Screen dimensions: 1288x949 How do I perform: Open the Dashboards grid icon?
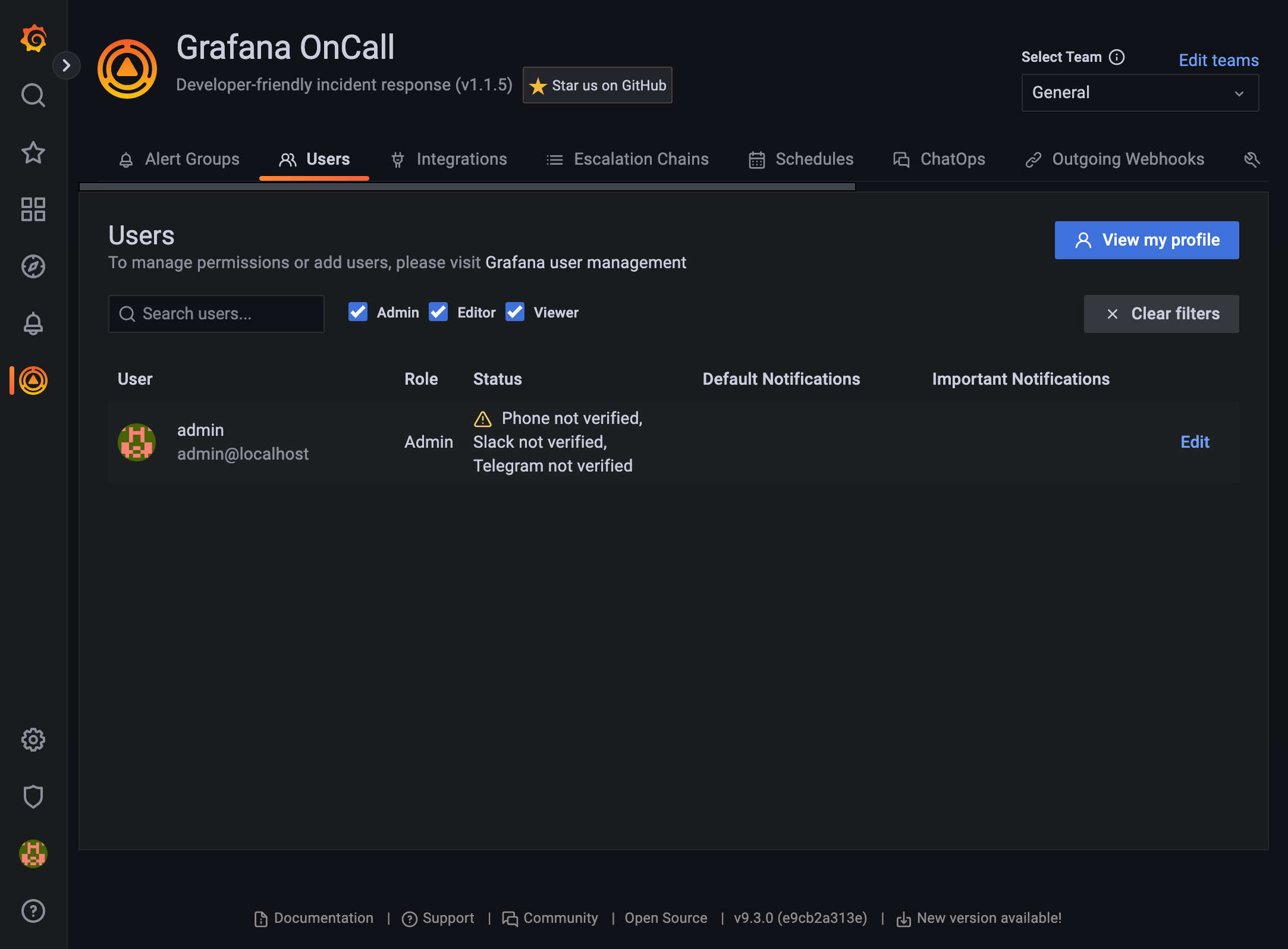click(33, 209)
